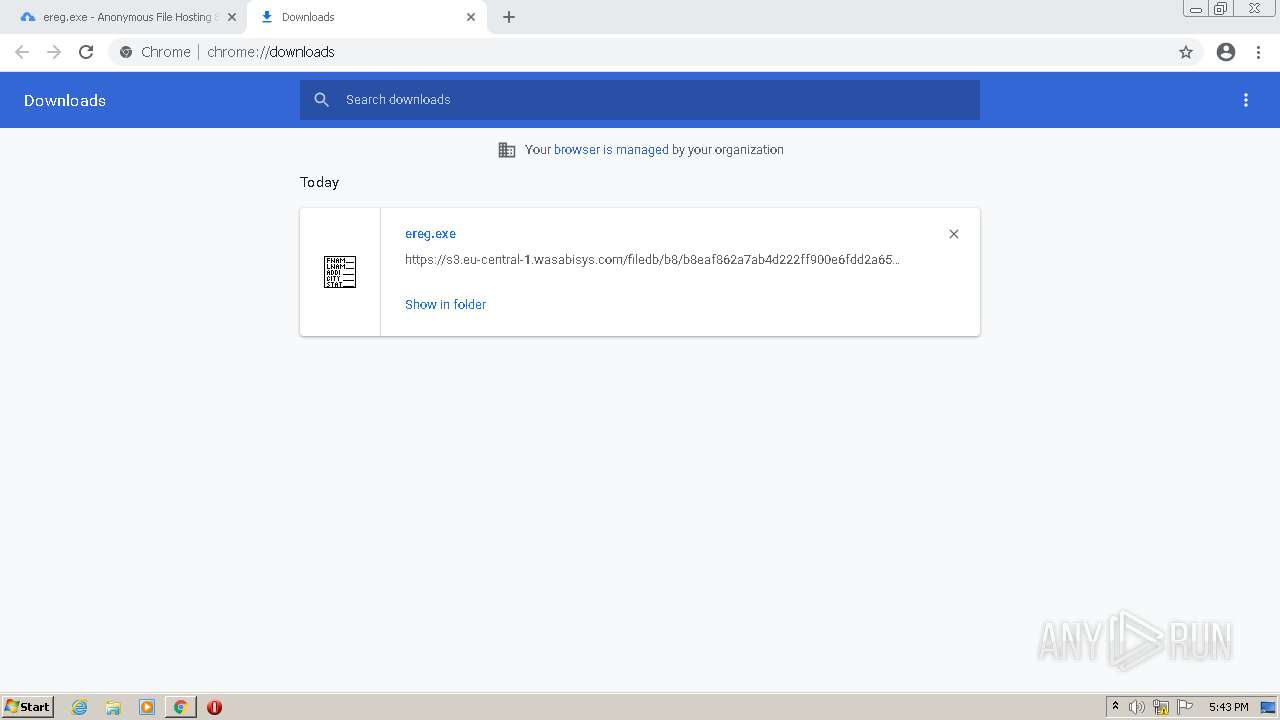Click the Search downloads field
The height and width of the screenshot is (720, 1280).
640,100
